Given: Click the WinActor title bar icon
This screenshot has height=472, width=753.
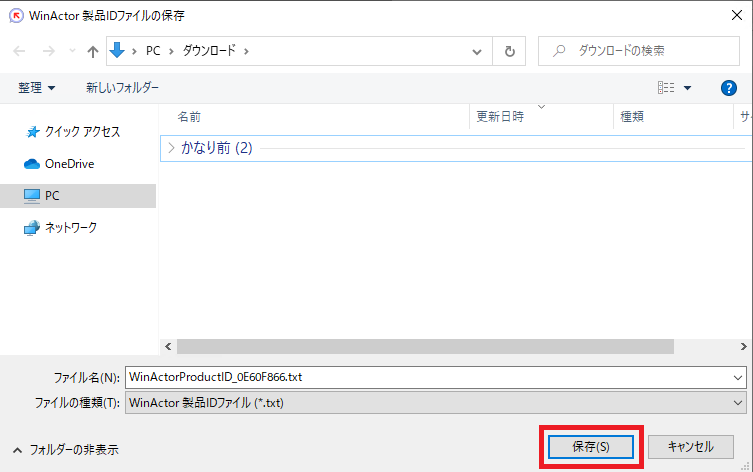Looking at the screenshot, I should (16, 15).
